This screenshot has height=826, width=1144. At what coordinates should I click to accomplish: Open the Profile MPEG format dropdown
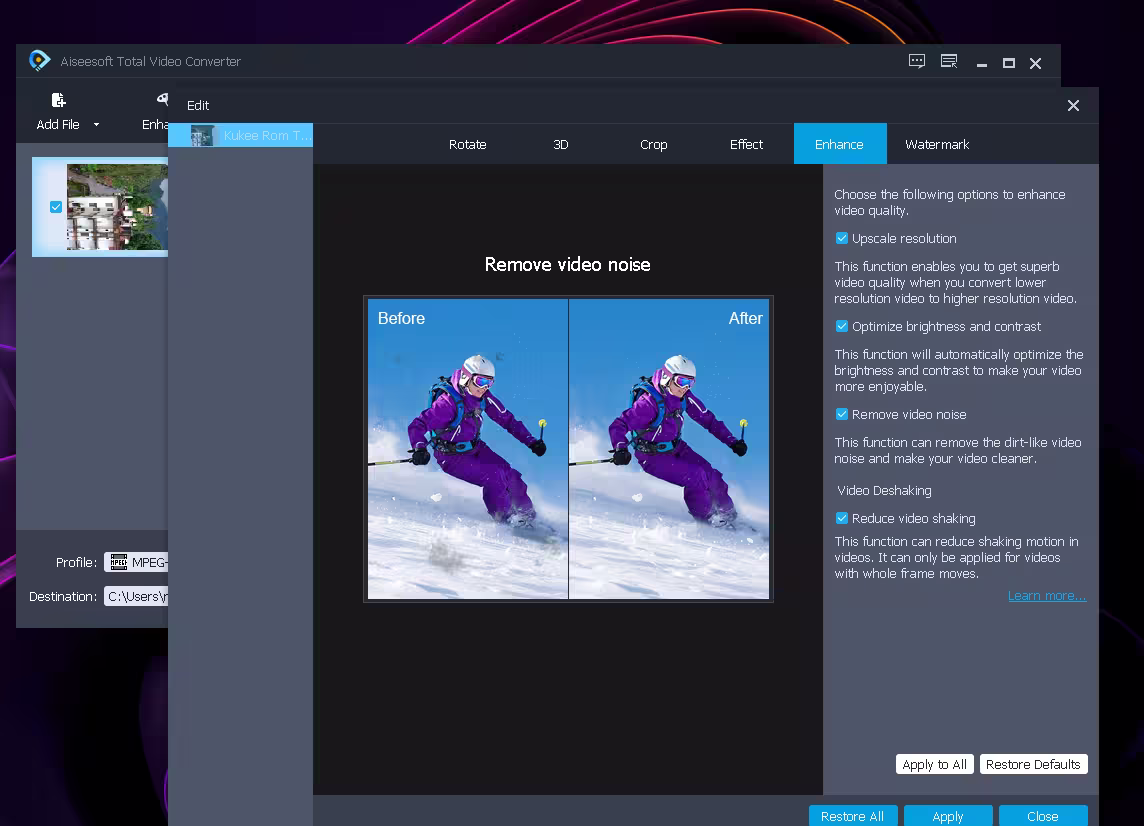point(136,563)
